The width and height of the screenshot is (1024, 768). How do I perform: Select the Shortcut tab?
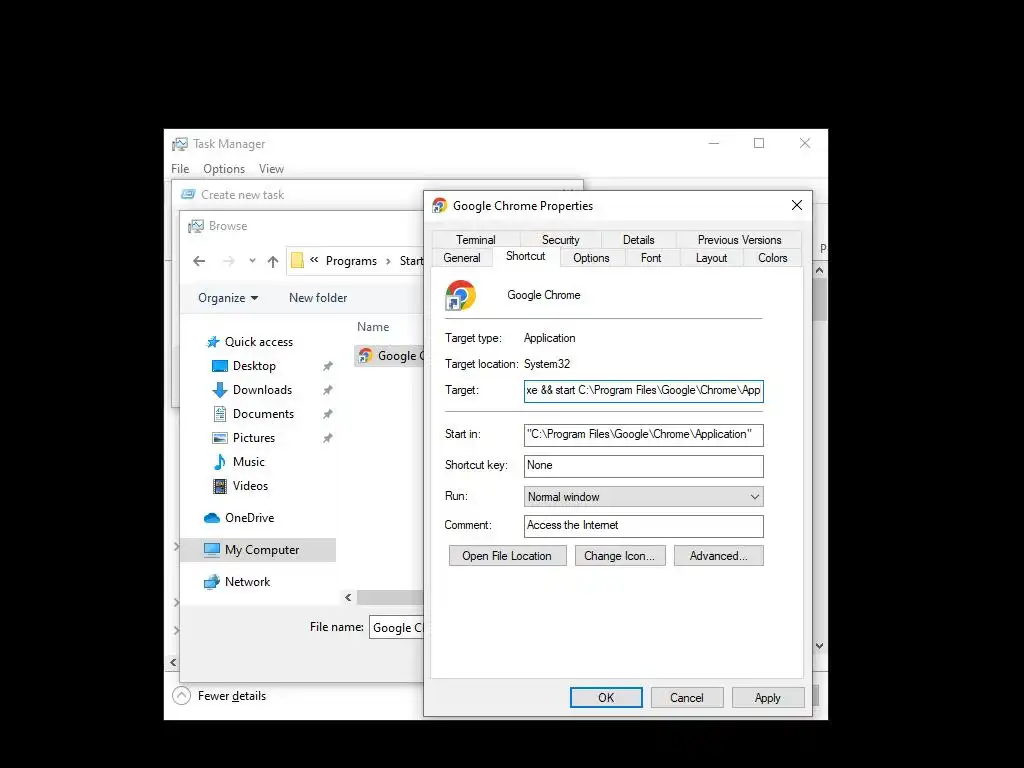(526, 256)
